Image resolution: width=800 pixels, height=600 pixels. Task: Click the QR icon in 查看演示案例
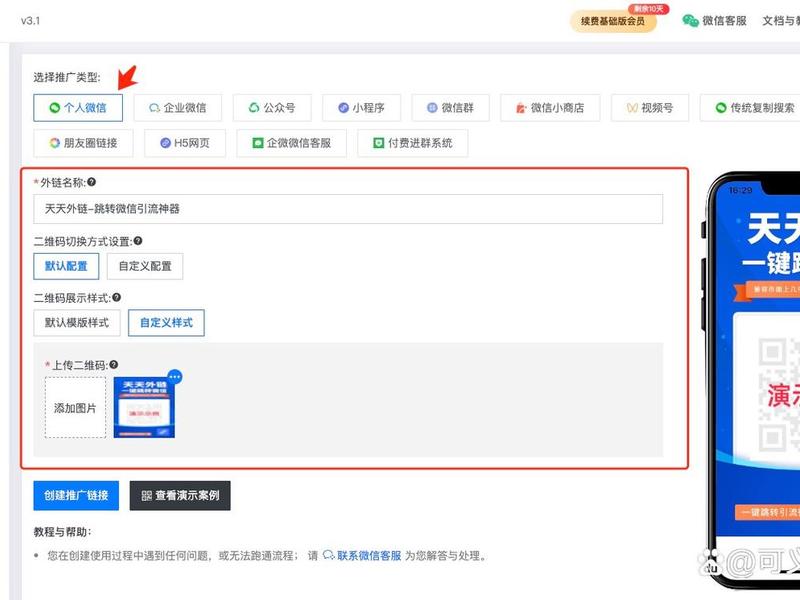point(146,496)
